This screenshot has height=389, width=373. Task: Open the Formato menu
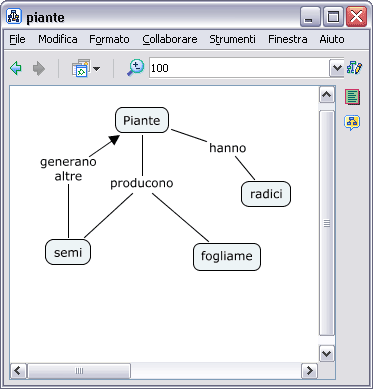[x=109, y=39]
